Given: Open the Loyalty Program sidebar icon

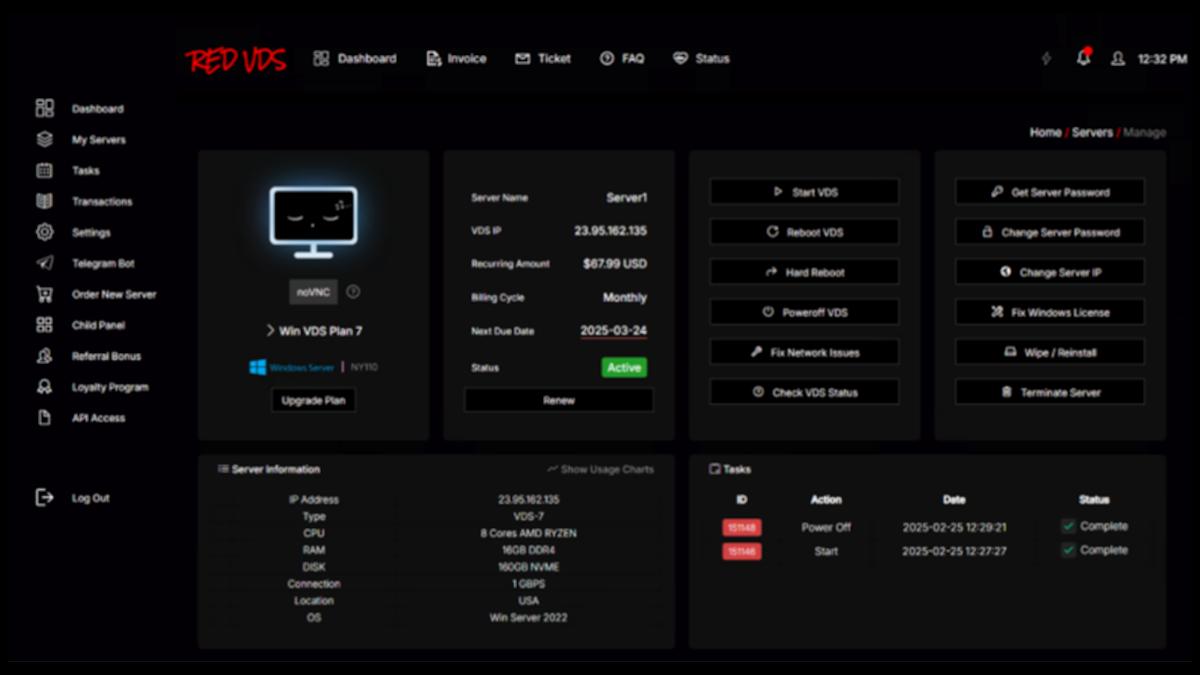Looking at the screenshot, I should [44, 387].
